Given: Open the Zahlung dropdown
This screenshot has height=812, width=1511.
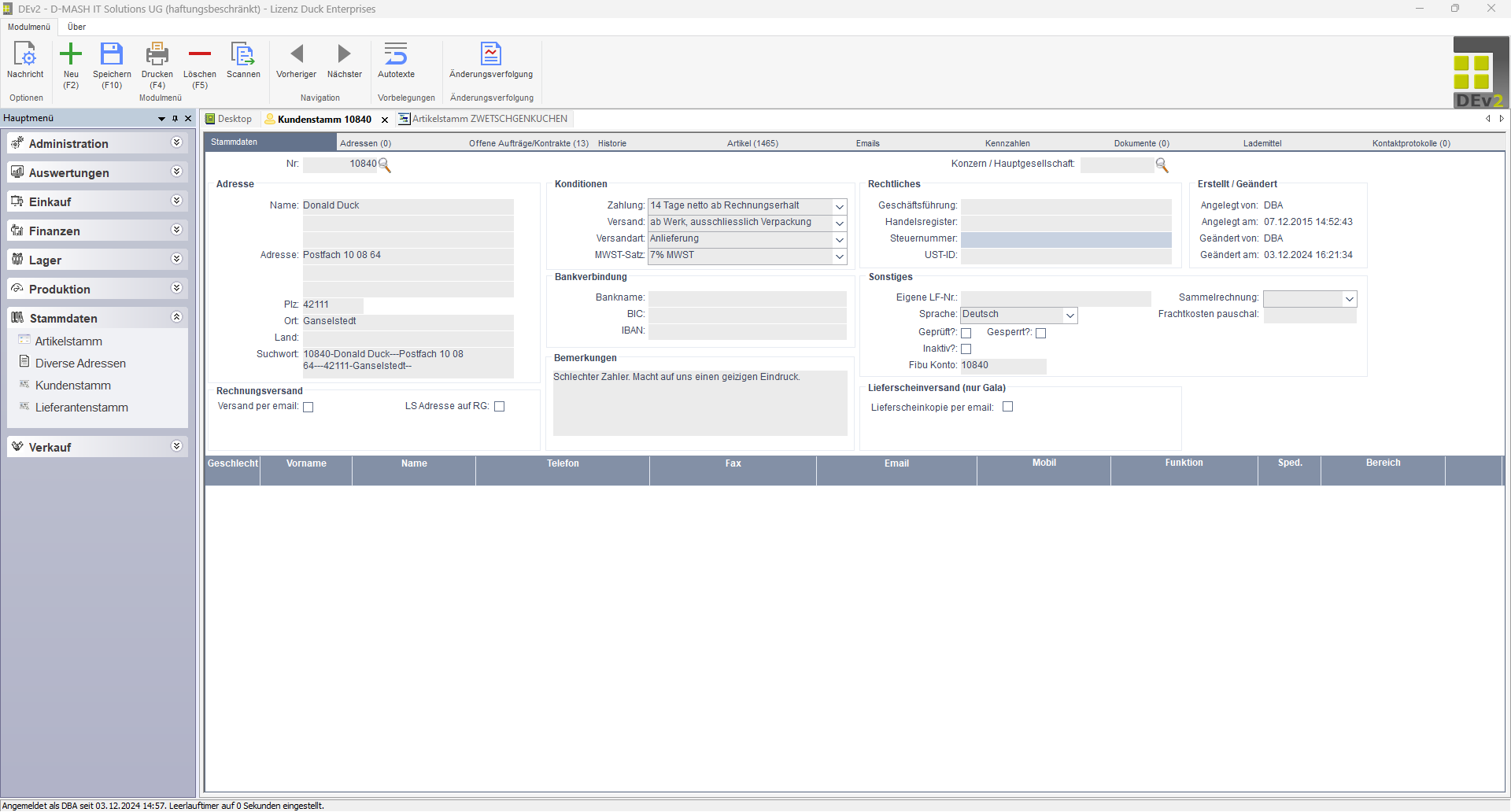Looking at the screenshot, I should 840,207.
